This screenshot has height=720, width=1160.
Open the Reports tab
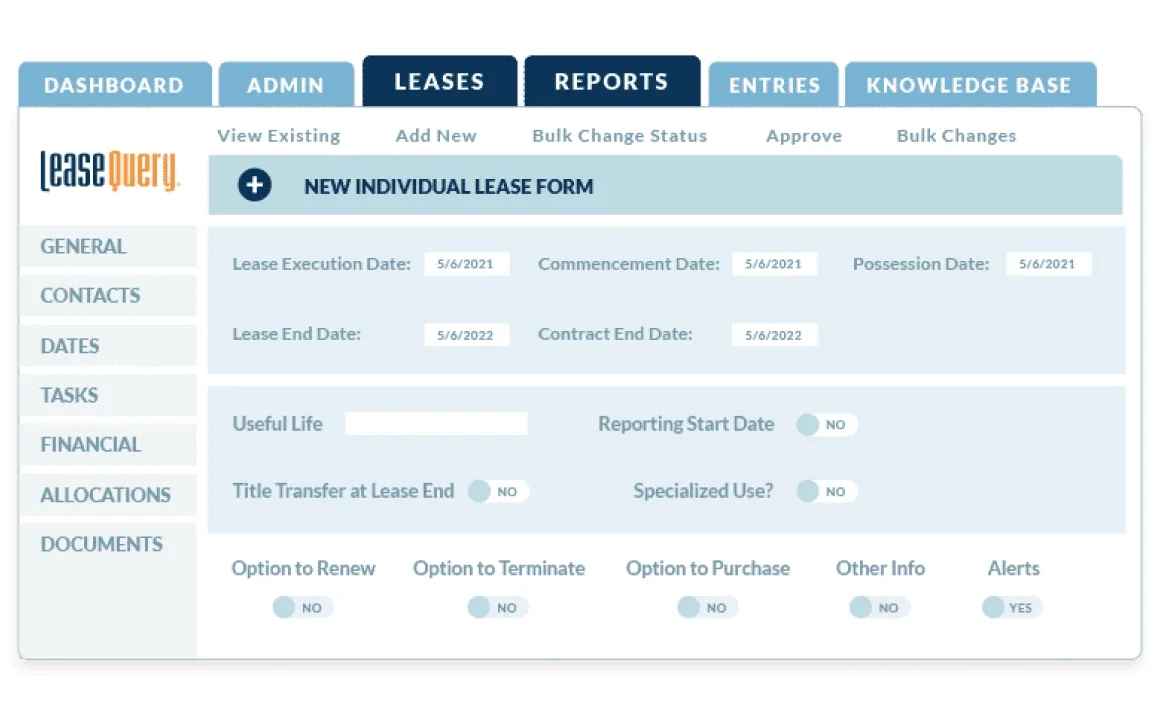tap(612, 81)
